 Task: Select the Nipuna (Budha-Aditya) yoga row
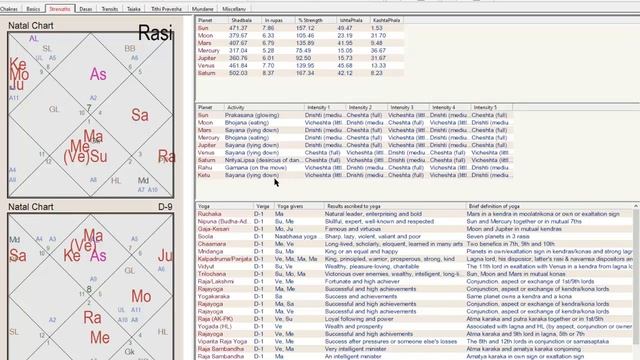pyautogui.click(x=414, y=221)
